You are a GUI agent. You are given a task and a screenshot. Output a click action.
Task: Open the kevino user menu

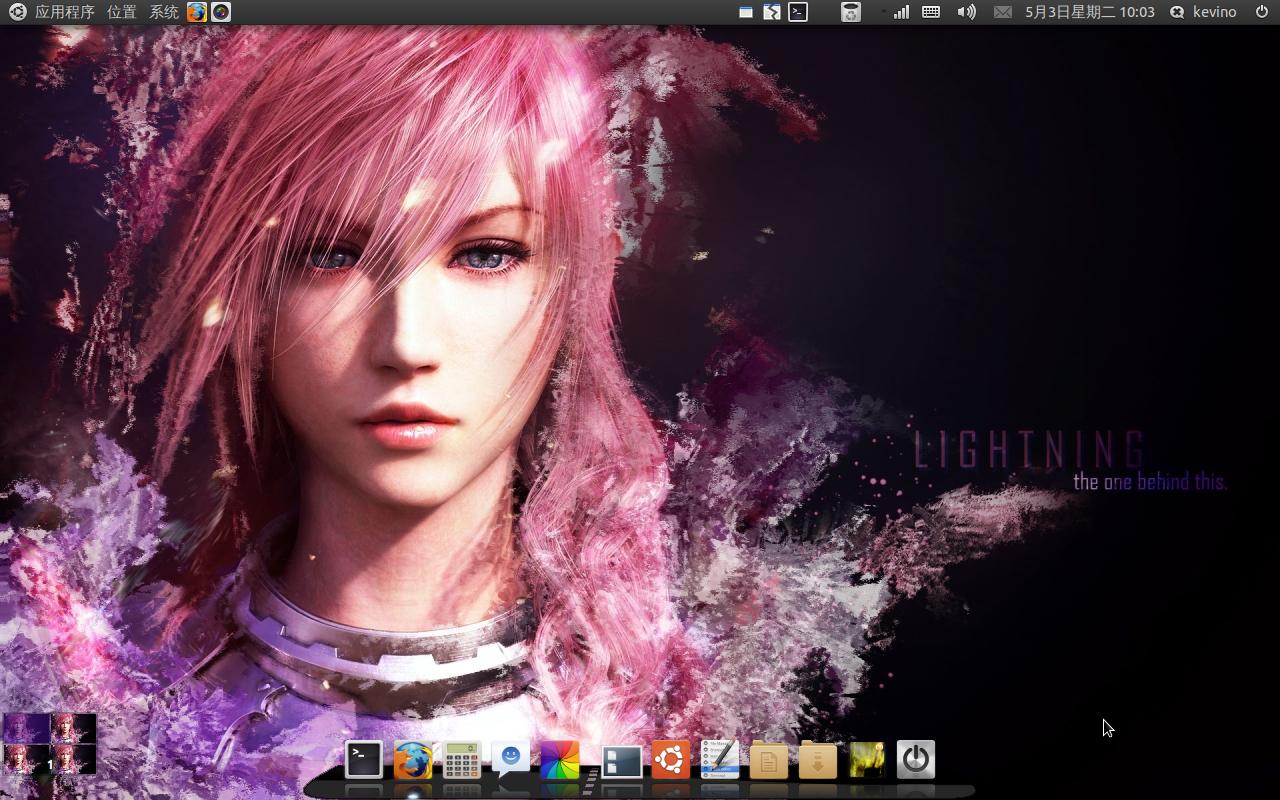(x=1203, y=12)
